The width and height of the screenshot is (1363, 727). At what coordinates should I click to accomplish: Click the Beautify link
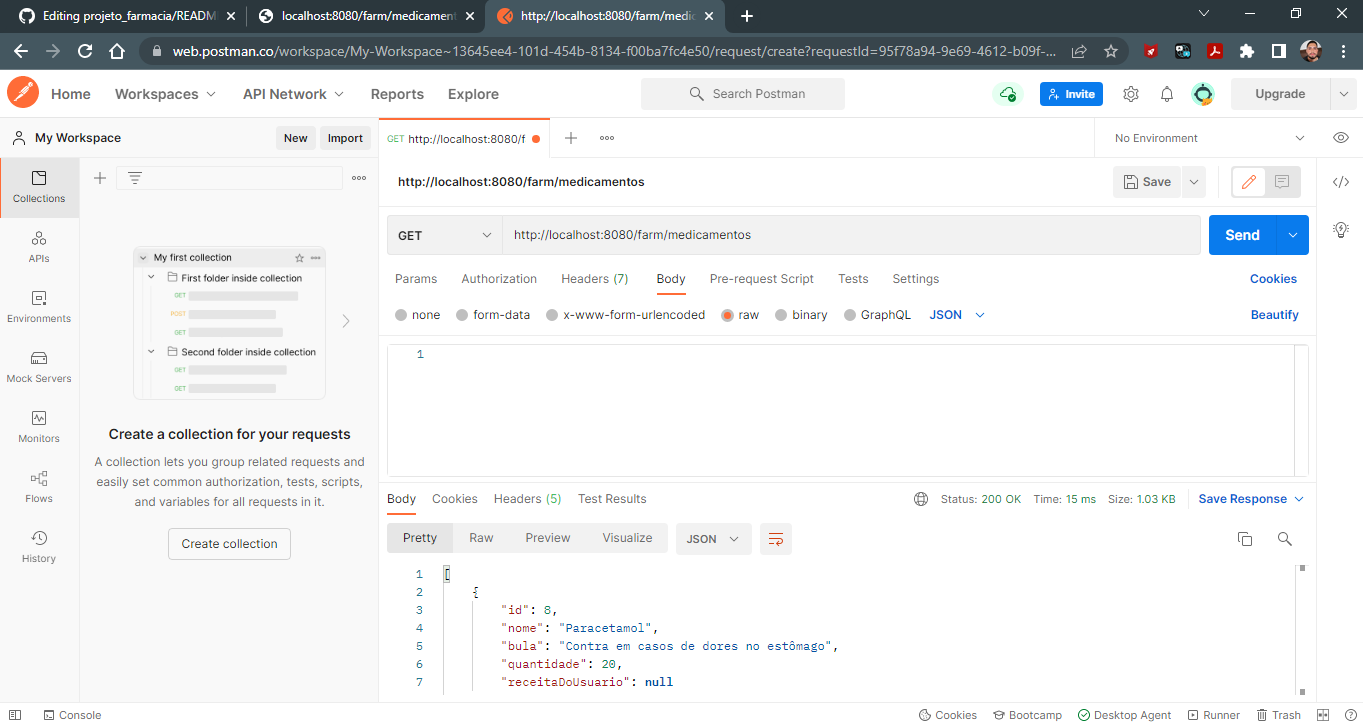pyautogui.click(x=1274, y=314)
